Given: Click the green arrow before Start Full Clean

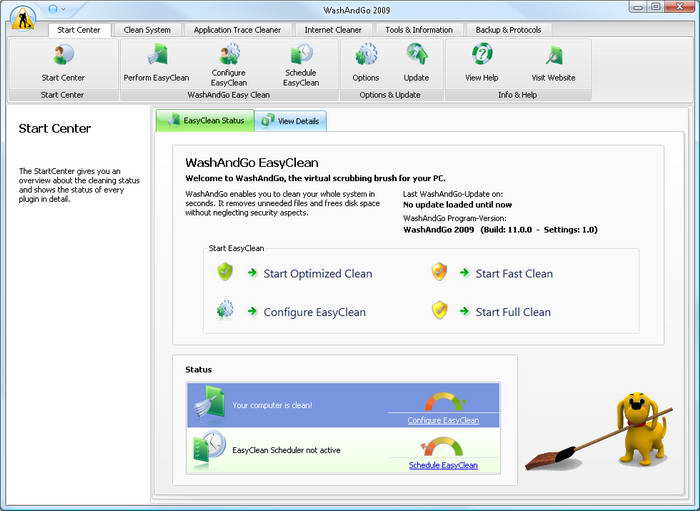Looking at the screenshot, I should [464, 311].
